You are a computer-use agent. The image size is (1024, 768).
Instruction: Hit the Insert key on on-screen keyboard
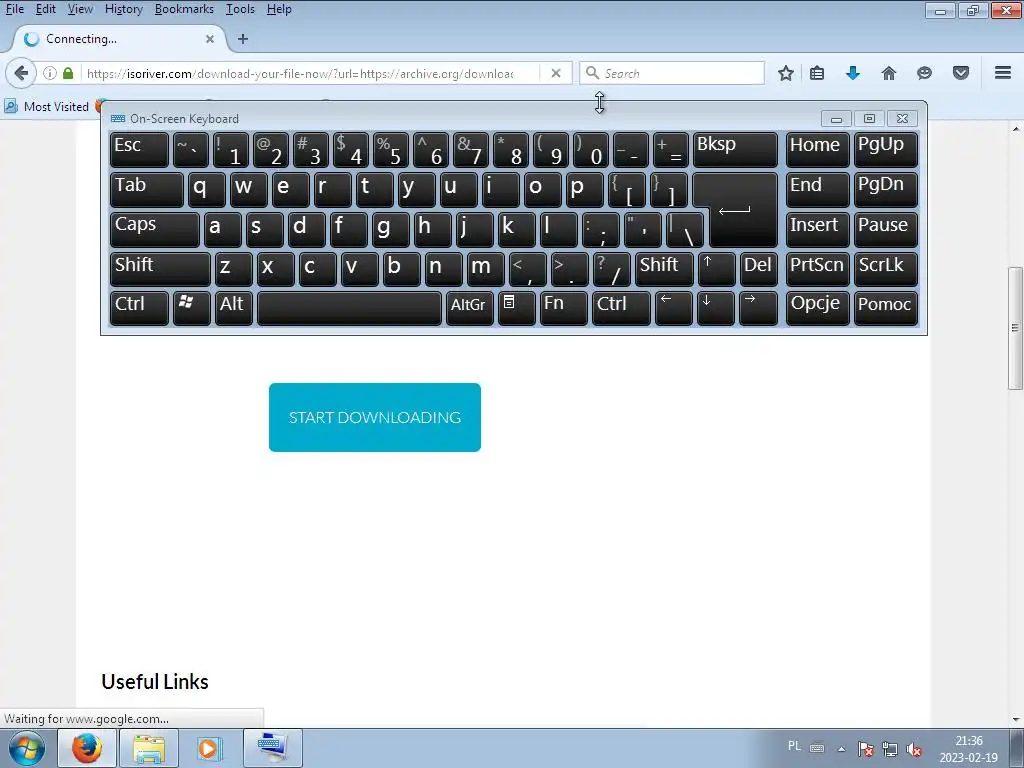tap(818, 230)
